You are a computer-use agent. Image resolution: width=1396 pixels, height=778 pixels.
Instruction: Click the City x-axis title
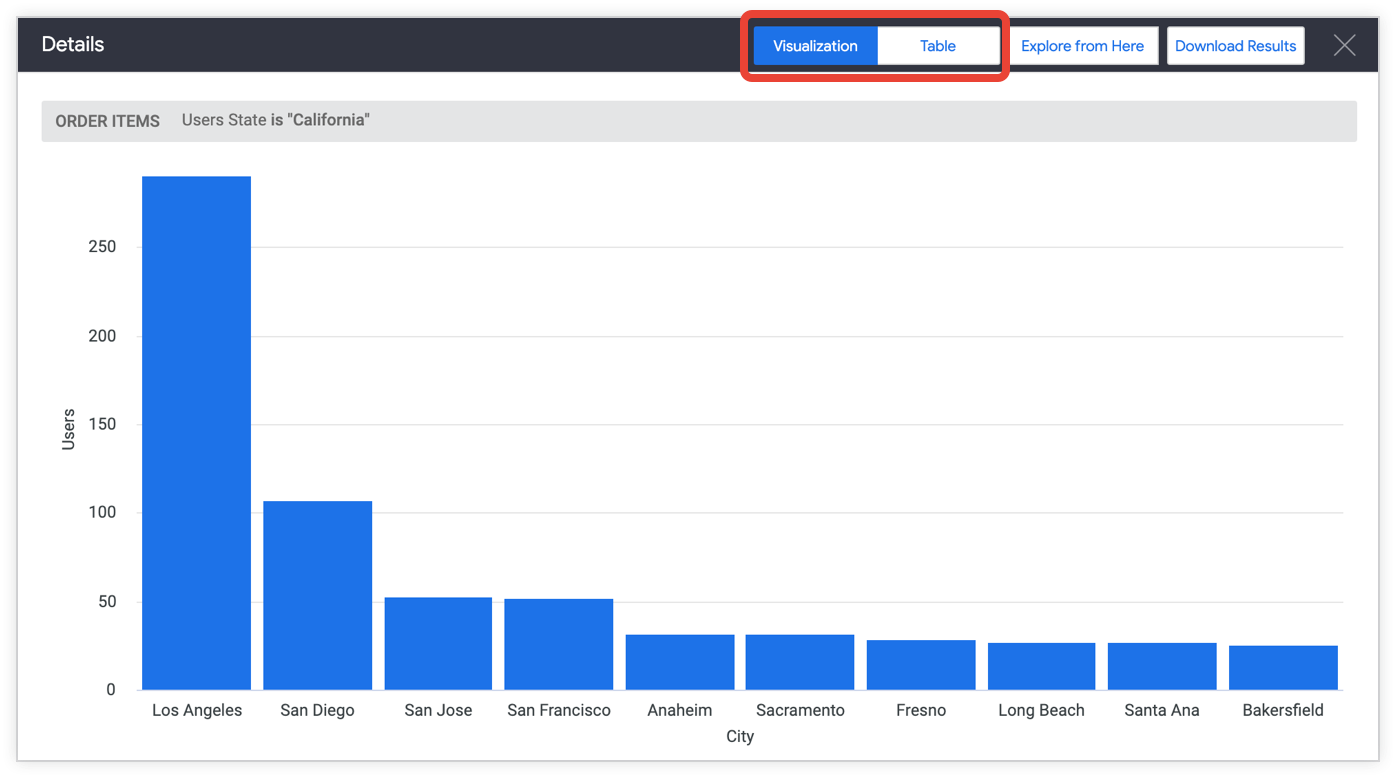(x=740, y=736)
